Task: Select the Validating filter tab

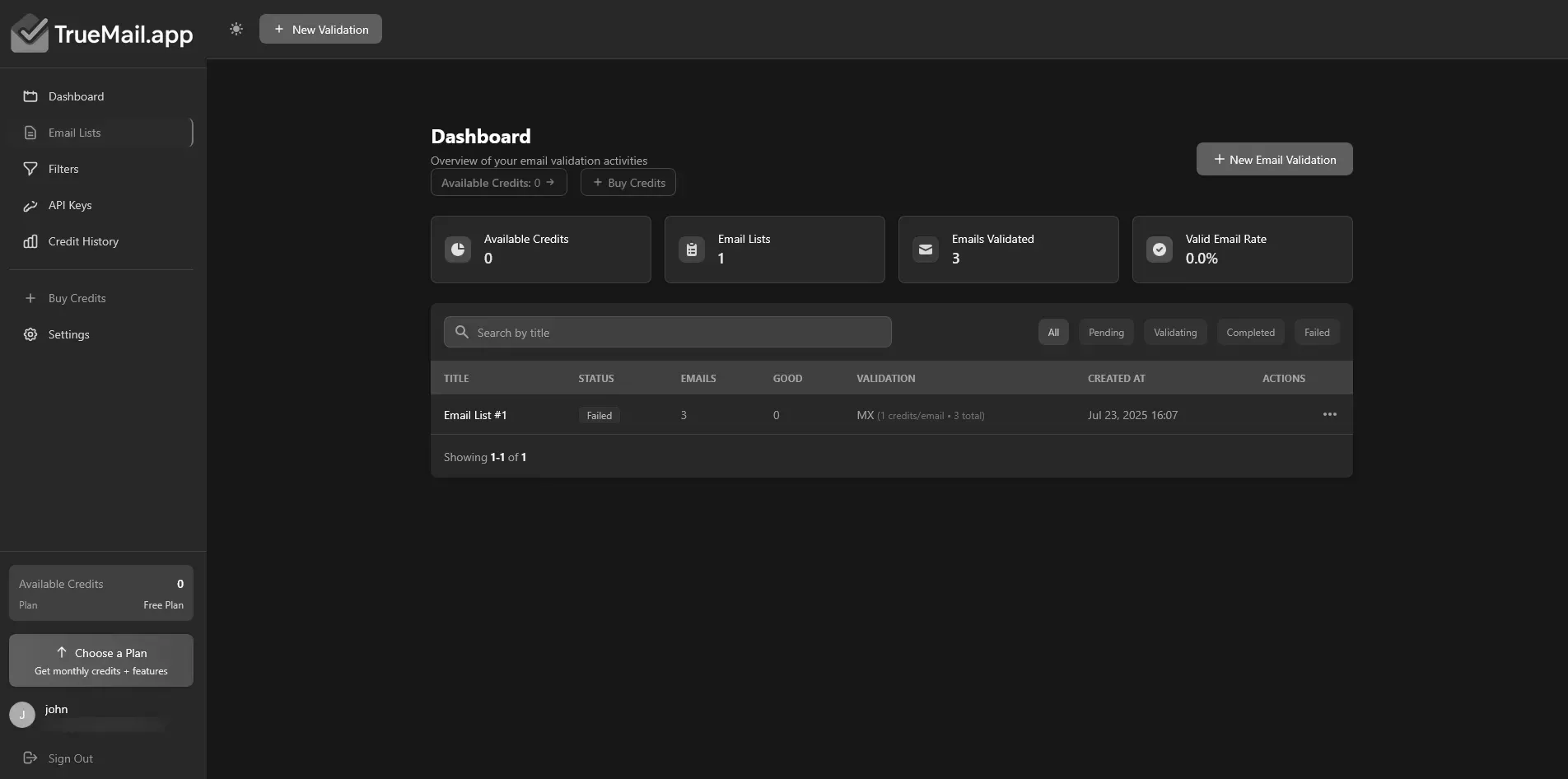Action: click(1175, 332)
